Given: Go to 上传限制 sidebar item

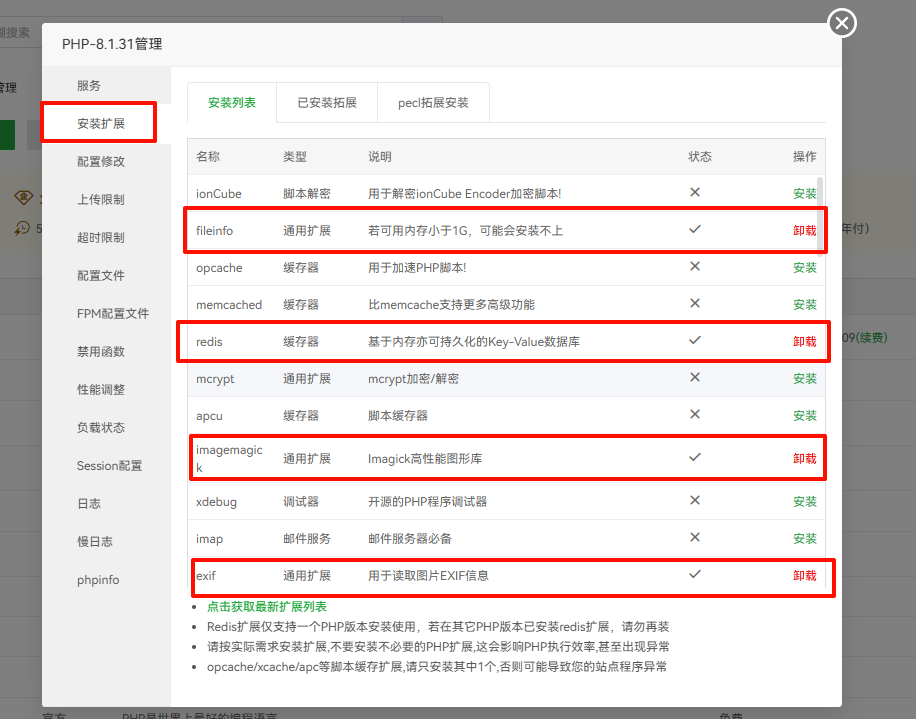Looking at the screenshot, I should [x=100, y=200].
